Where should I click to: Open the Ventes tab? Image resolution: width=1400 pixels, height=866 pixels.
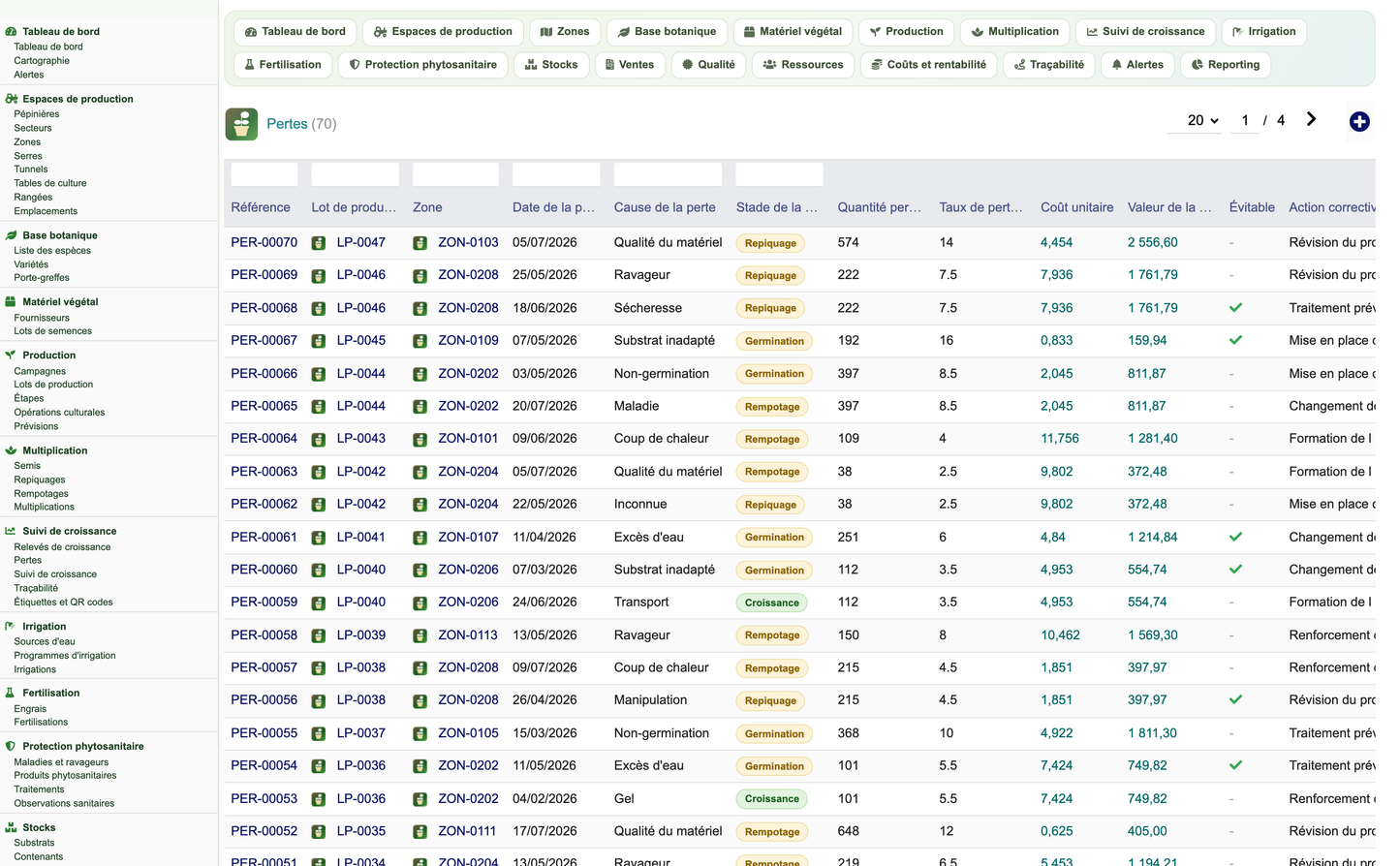click(x=630, y=65)
